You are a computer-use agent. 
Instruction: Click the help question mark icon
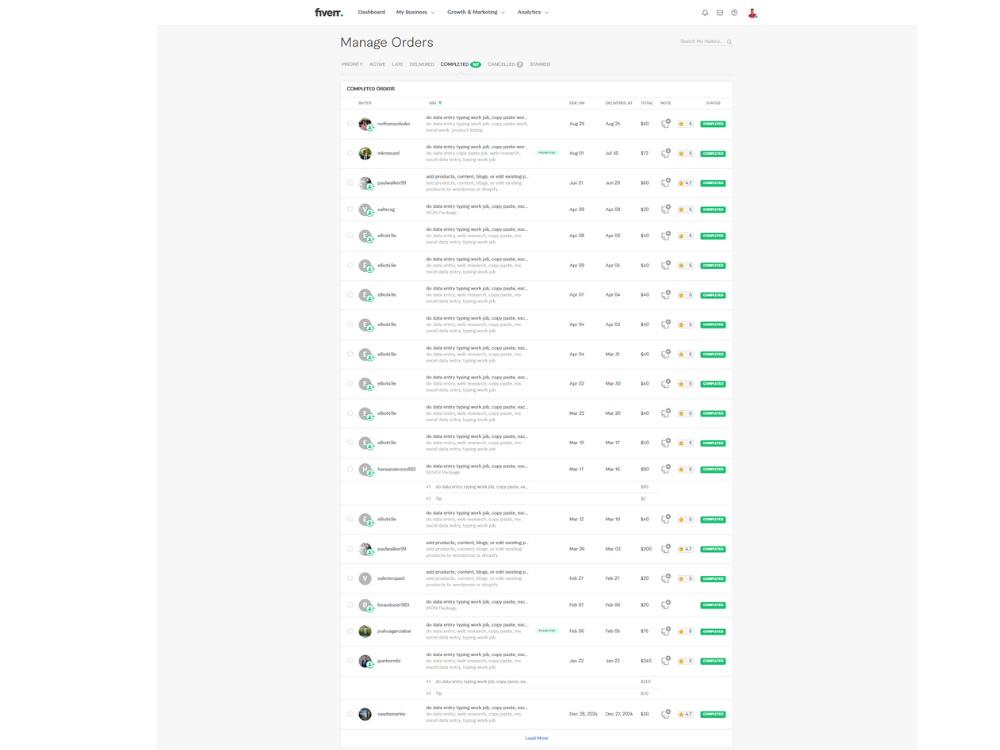pos(734,13)
